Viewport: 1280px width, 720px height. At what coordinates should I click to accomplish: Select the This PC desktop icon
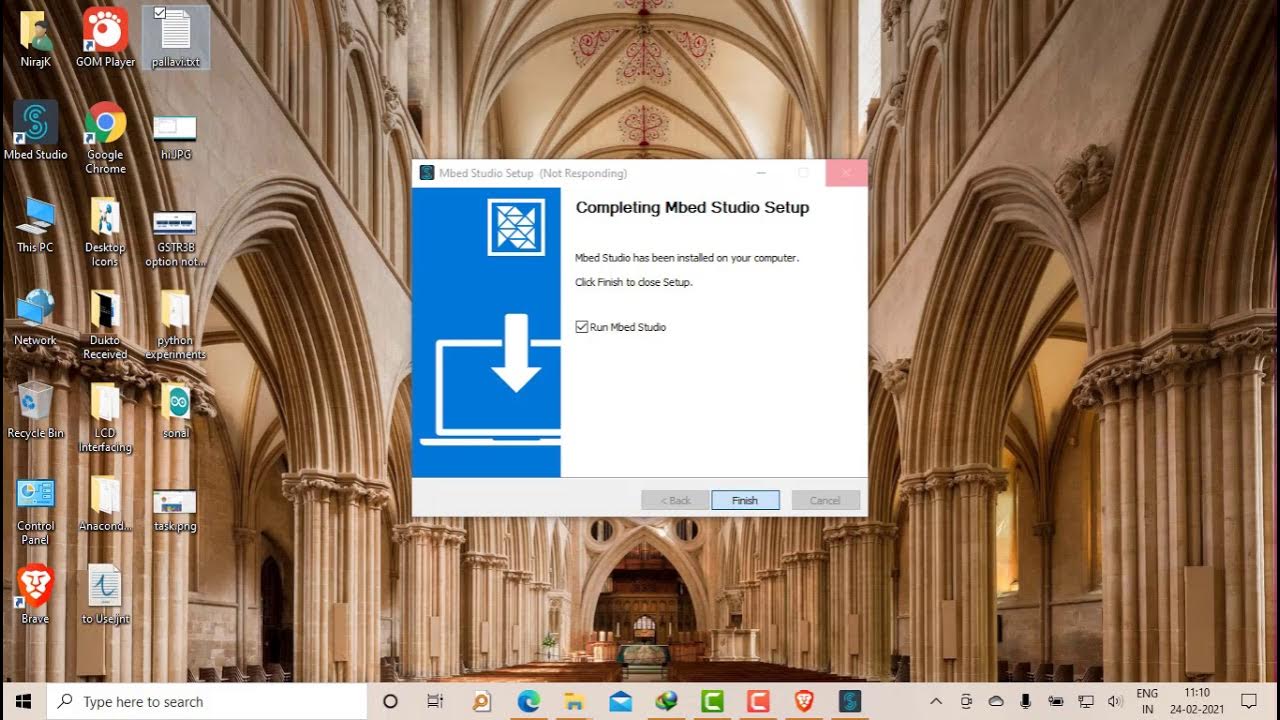(35, 225)
